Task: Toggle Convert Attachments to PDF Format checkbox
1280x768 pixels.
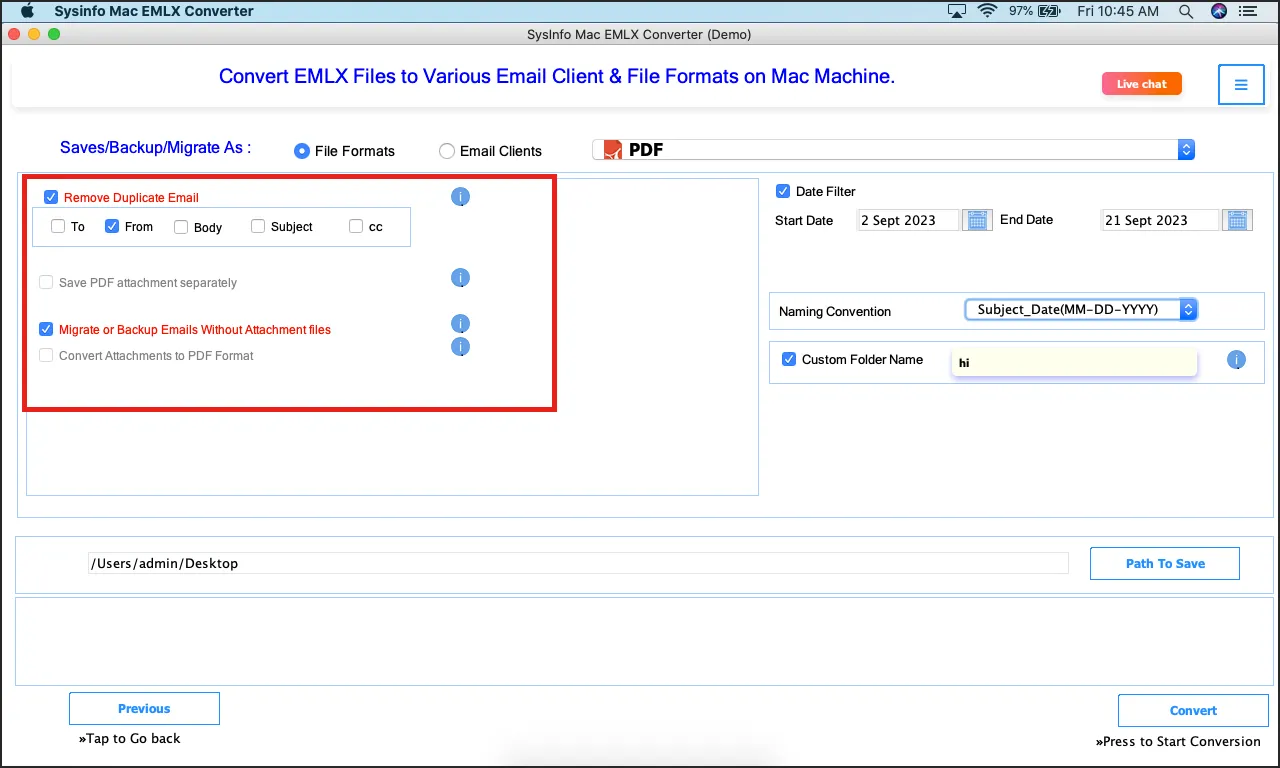Action: [x=46, y=355]
